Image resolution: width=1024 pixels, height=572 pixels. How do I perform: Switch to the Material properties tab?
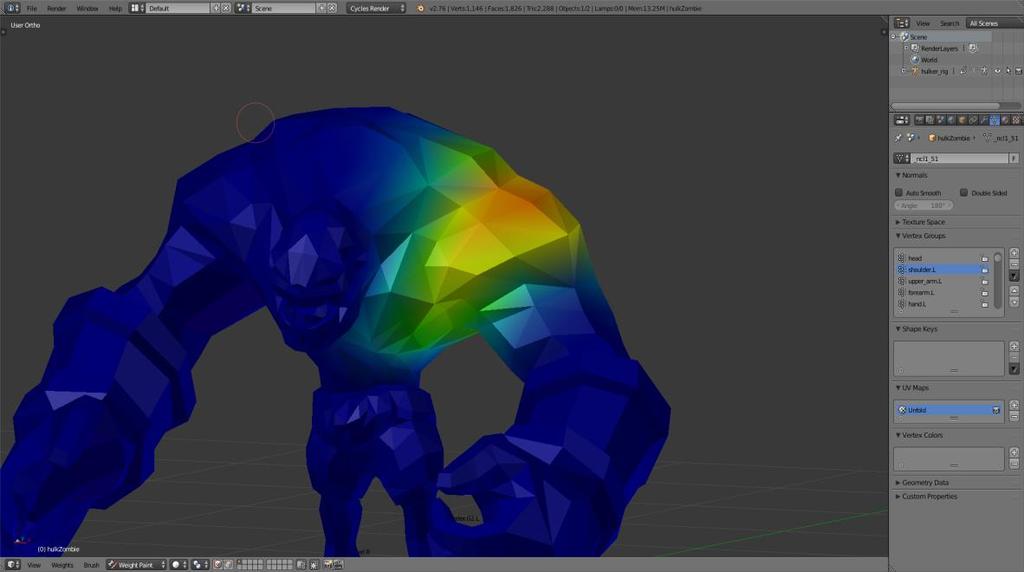(x=1005, y=120)
